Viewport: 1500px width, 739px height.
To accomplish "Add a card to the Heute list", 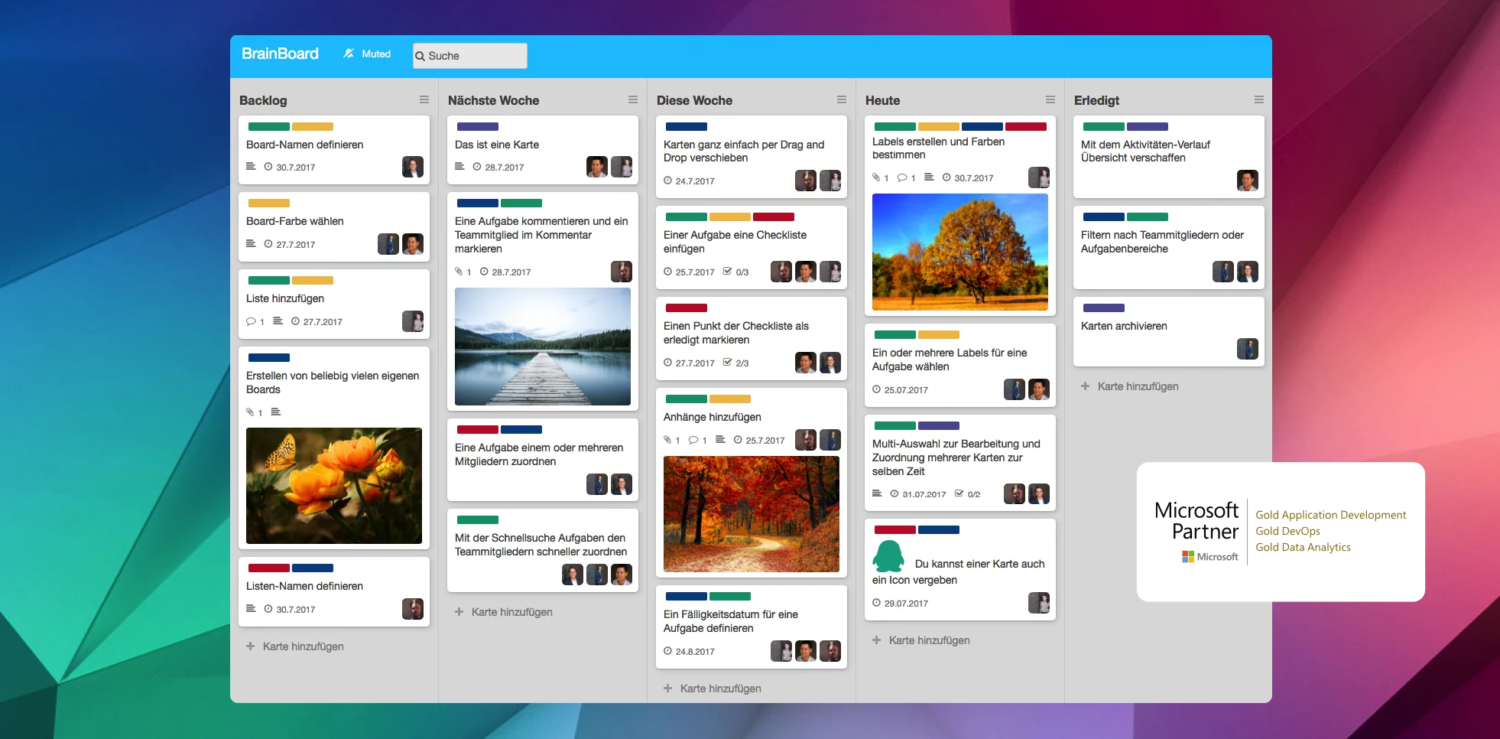I will tap(921, 640).
